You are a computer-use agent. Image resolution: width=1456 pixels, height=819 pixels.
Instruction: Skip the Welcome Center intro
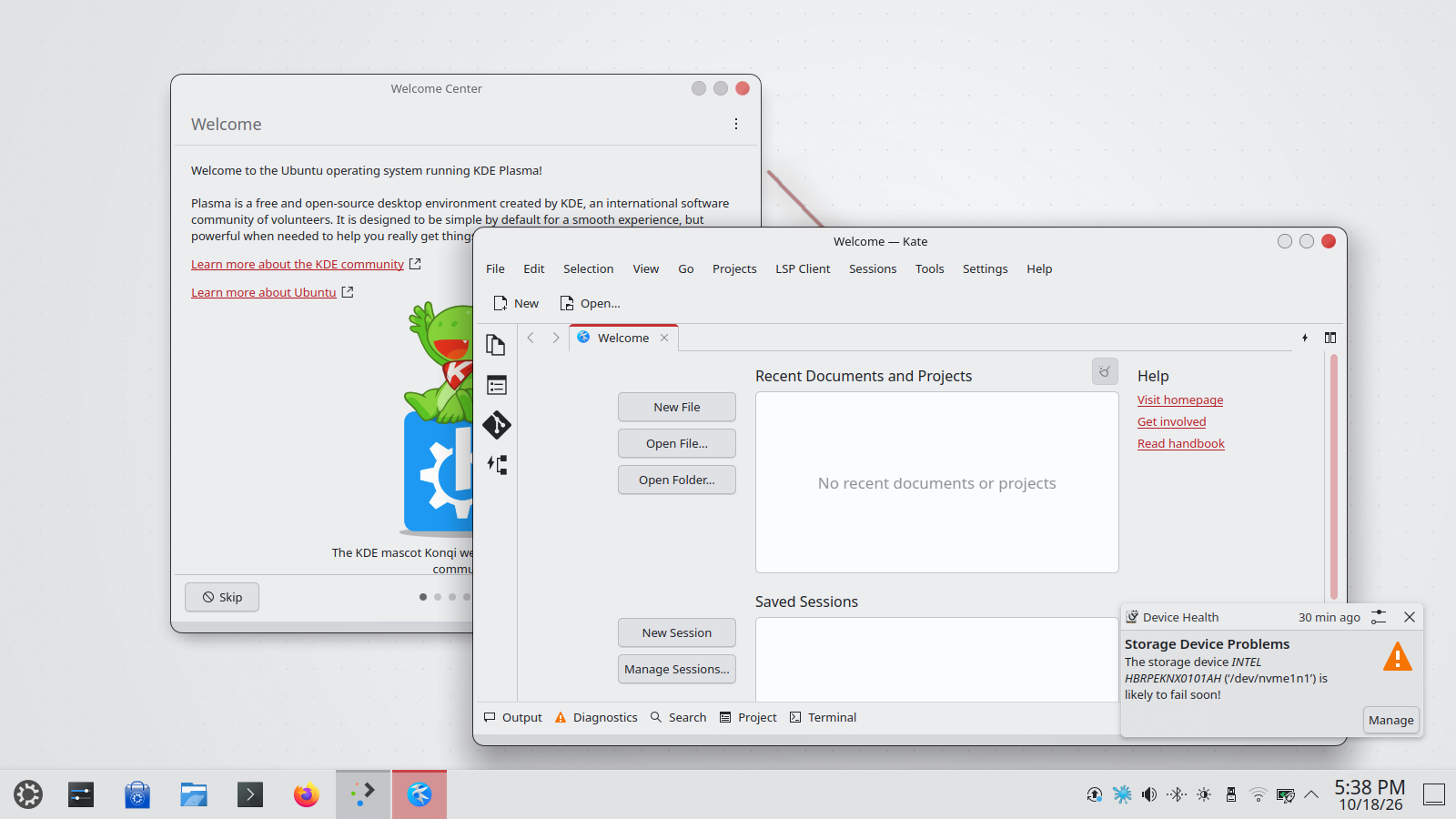(222, 597)
